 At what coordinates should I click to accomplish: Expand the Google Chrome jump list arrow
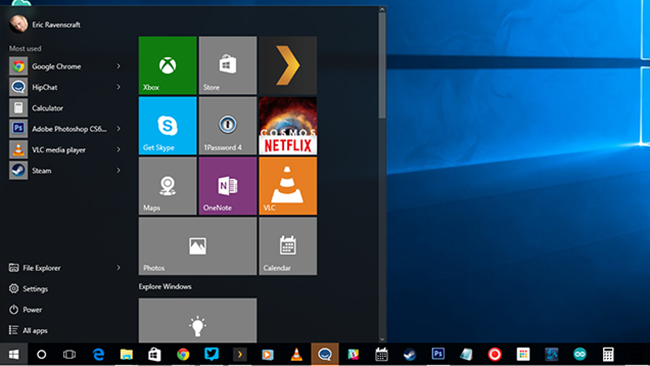119,66
